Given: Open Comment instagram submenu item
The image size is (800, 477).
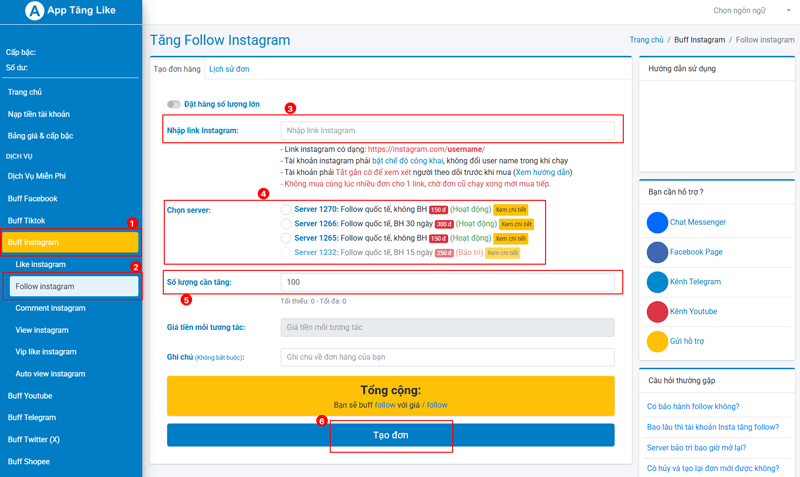Looking at the screenshot, I should (x=50, y=308).
